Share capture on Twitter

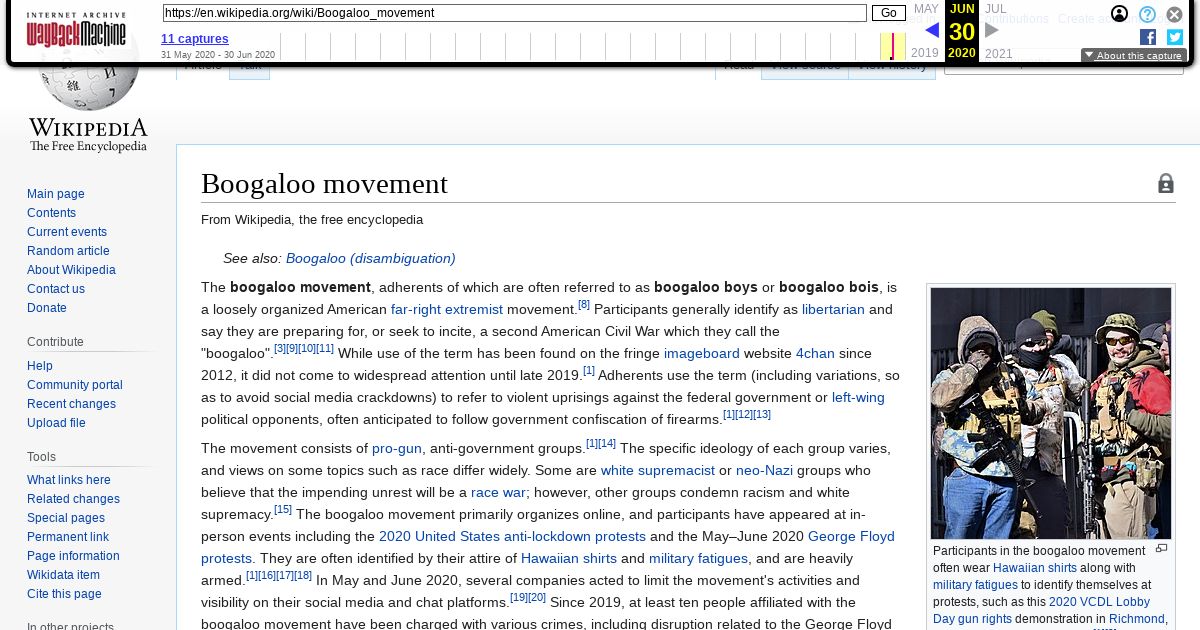1175,37
